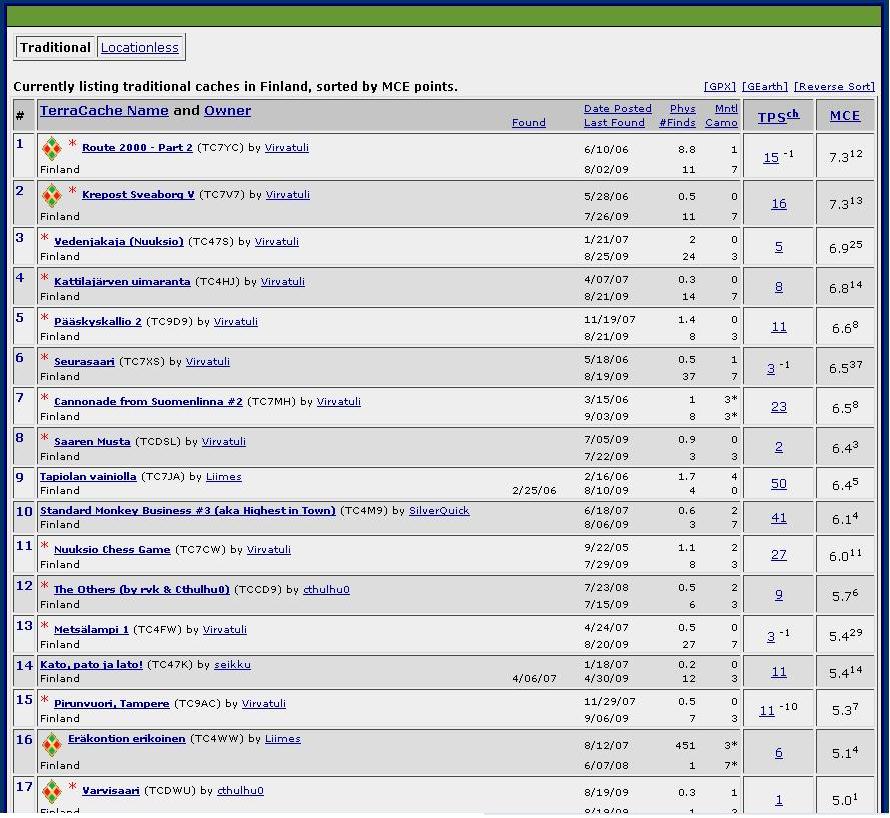Click the diamond icon beside Eräkontion erikoinen
The image size is (890, 818).
(x=51, y=744)
